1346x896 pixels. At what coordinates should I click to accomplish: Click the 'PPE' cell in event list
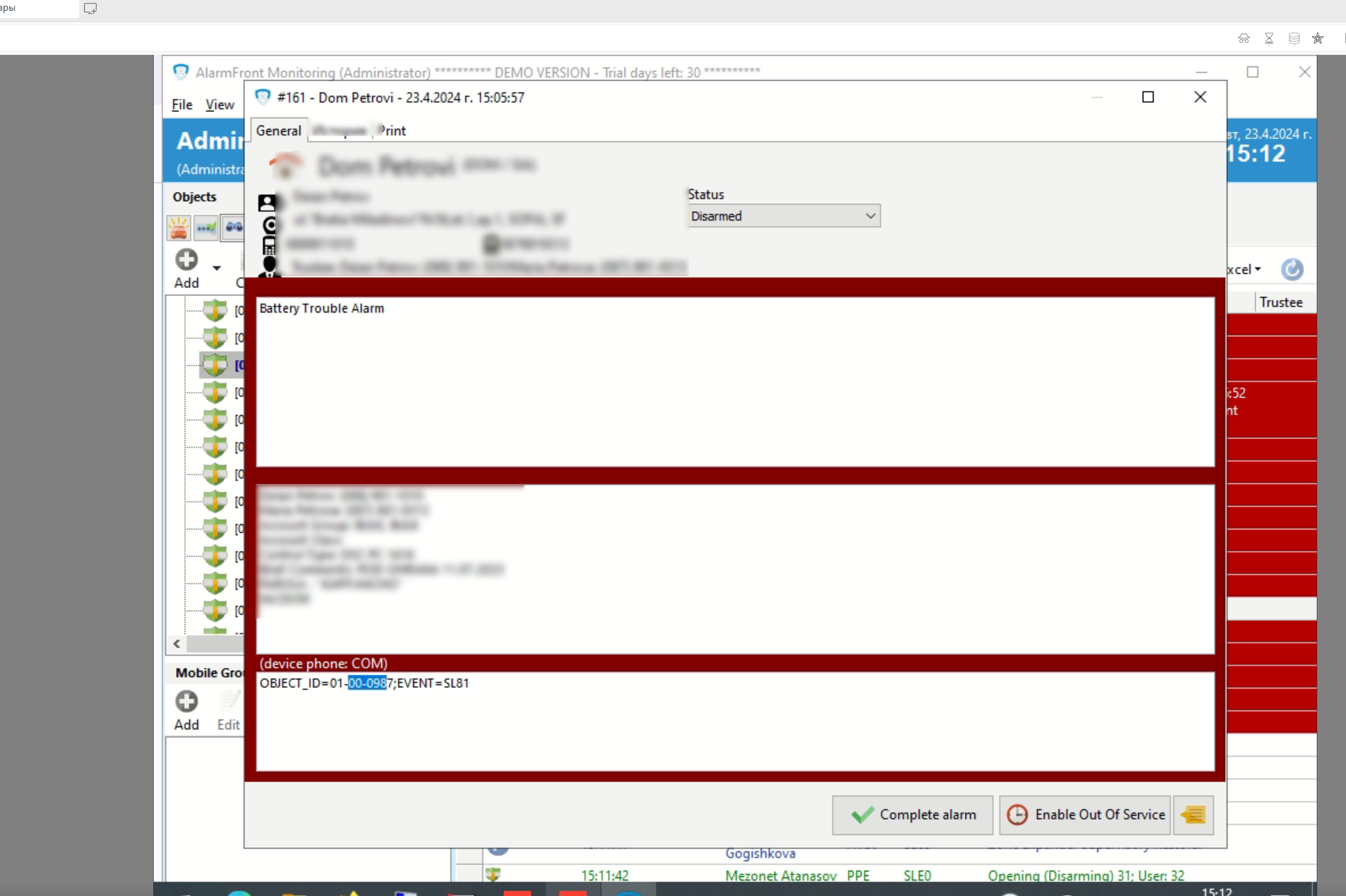click(x=858, y=875)
